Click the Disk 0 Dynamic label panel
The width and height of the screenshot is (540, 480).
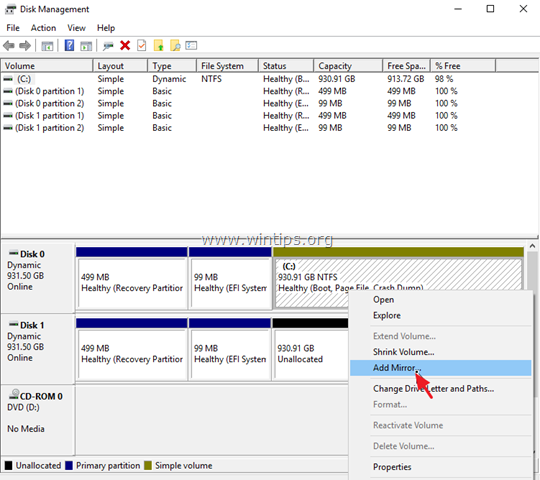pyautogui.click(x=38, y=278)
